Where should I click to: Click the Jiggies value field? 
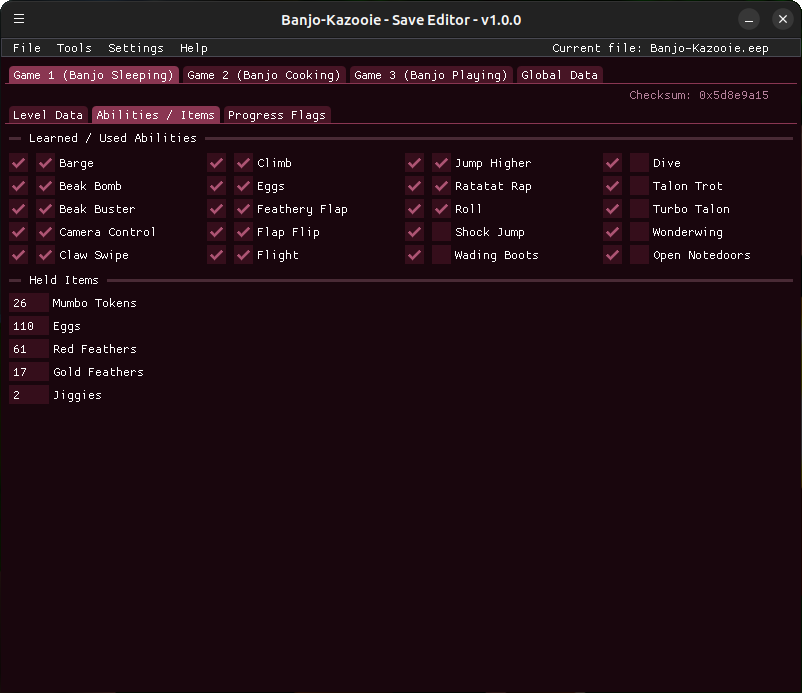29,395
